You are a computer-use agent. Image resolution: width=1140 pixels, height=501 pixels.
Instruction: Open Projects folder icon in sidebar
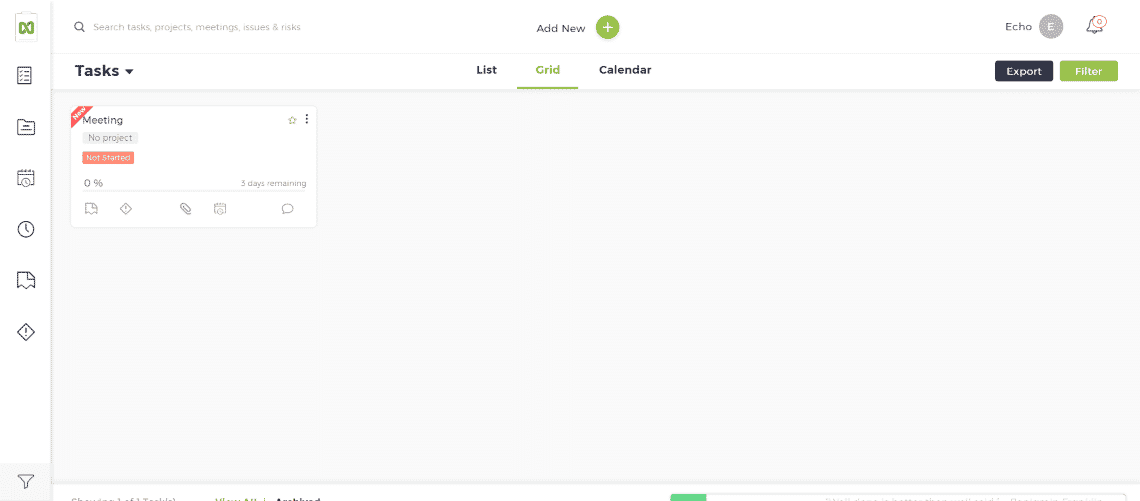pyautogui.click(x=25, y=127)
